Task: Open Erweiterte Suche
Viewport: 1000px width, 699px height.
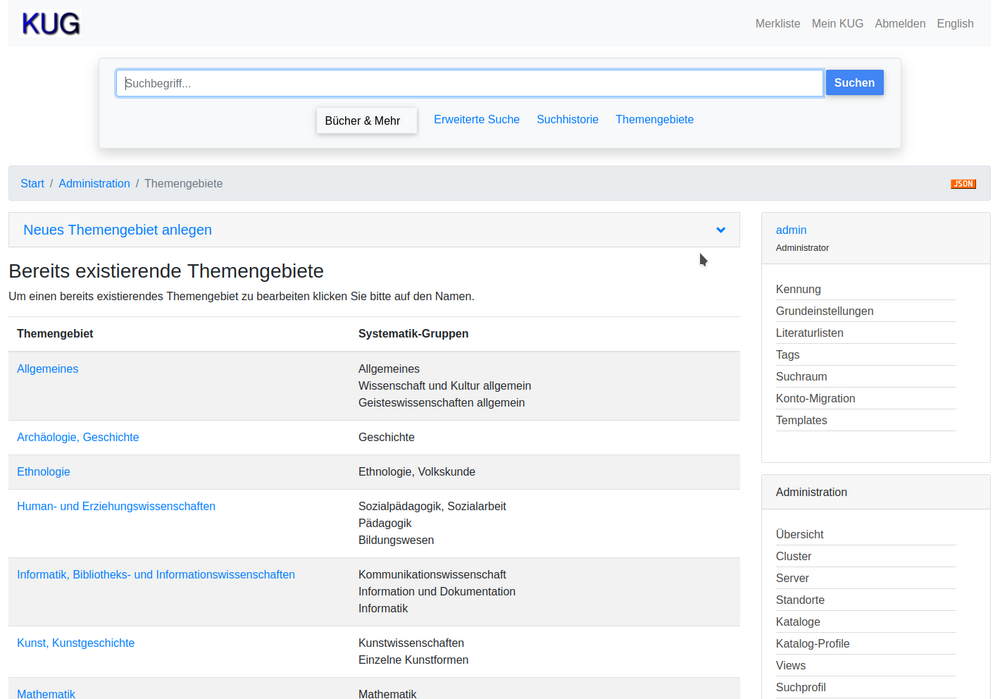Action: coord(476,120)
